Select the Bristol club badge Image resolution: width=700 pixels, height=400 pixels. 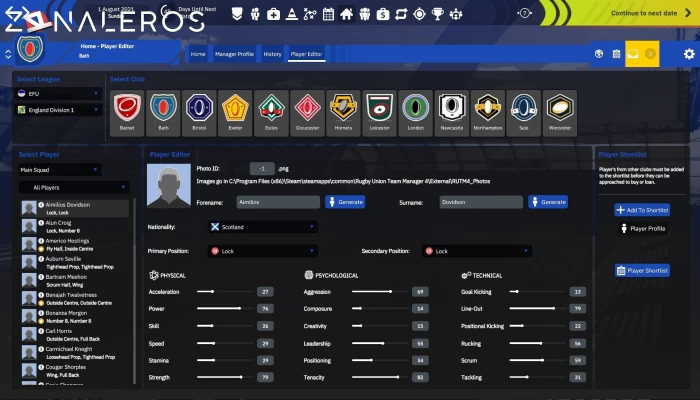pyautogui.click(x=199, y=113)
